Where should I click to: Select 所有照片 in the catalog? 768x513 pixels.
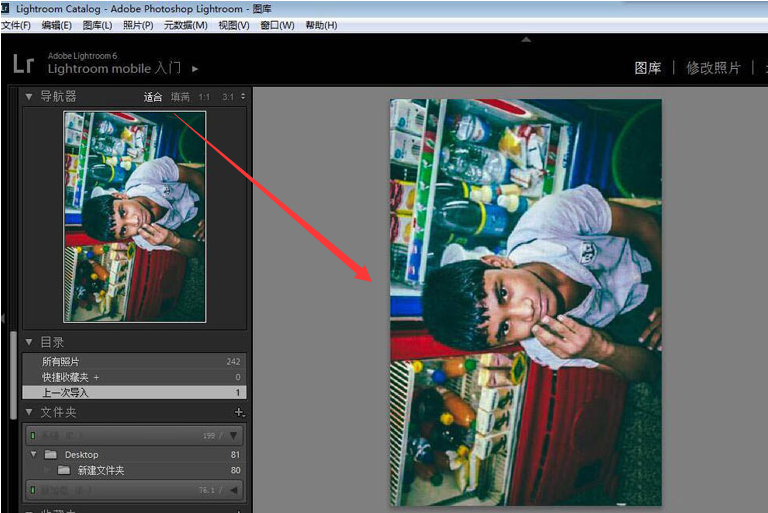(134, 362)
